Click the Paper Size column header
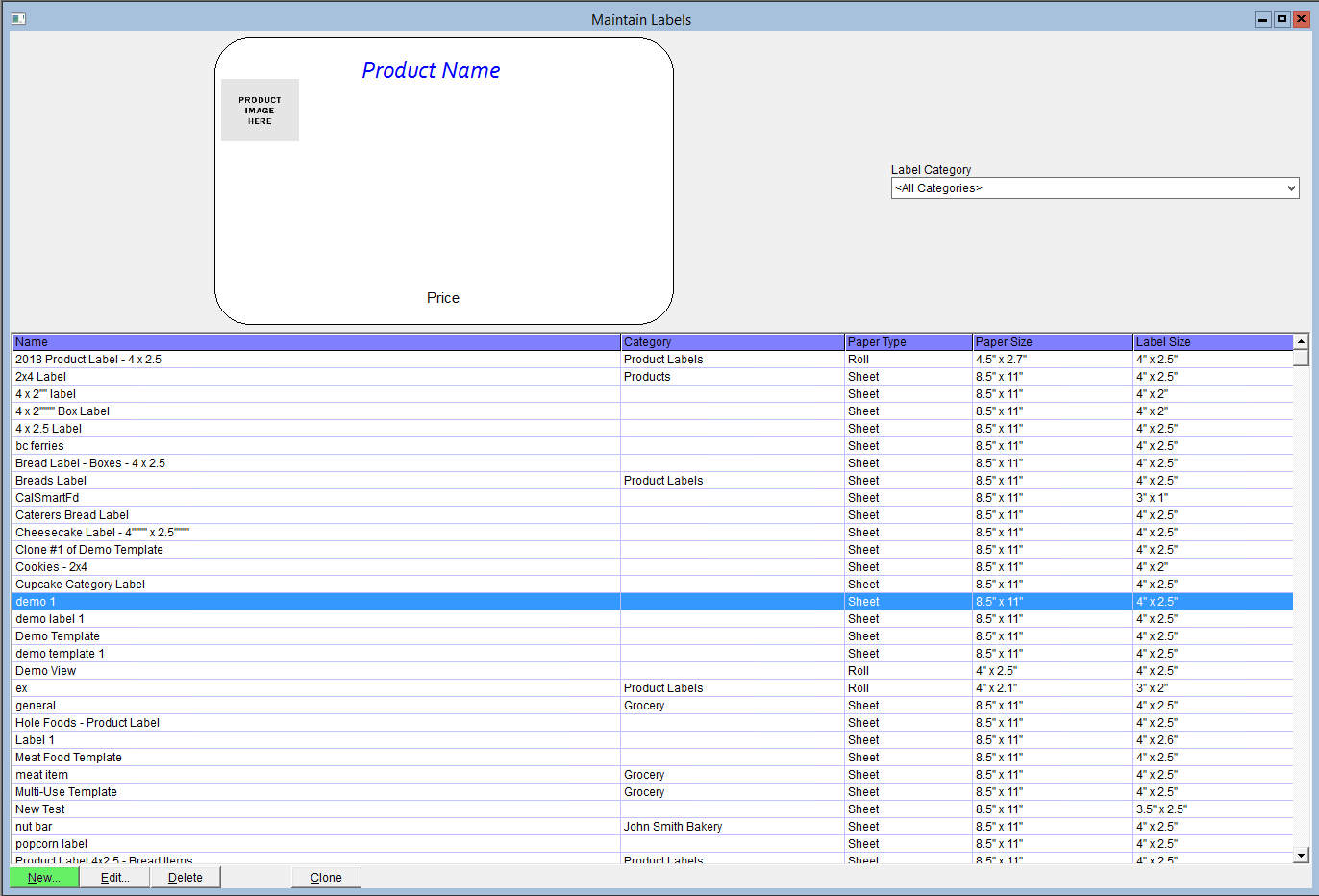1319x896 pixels. click(x=1053, y=341)
